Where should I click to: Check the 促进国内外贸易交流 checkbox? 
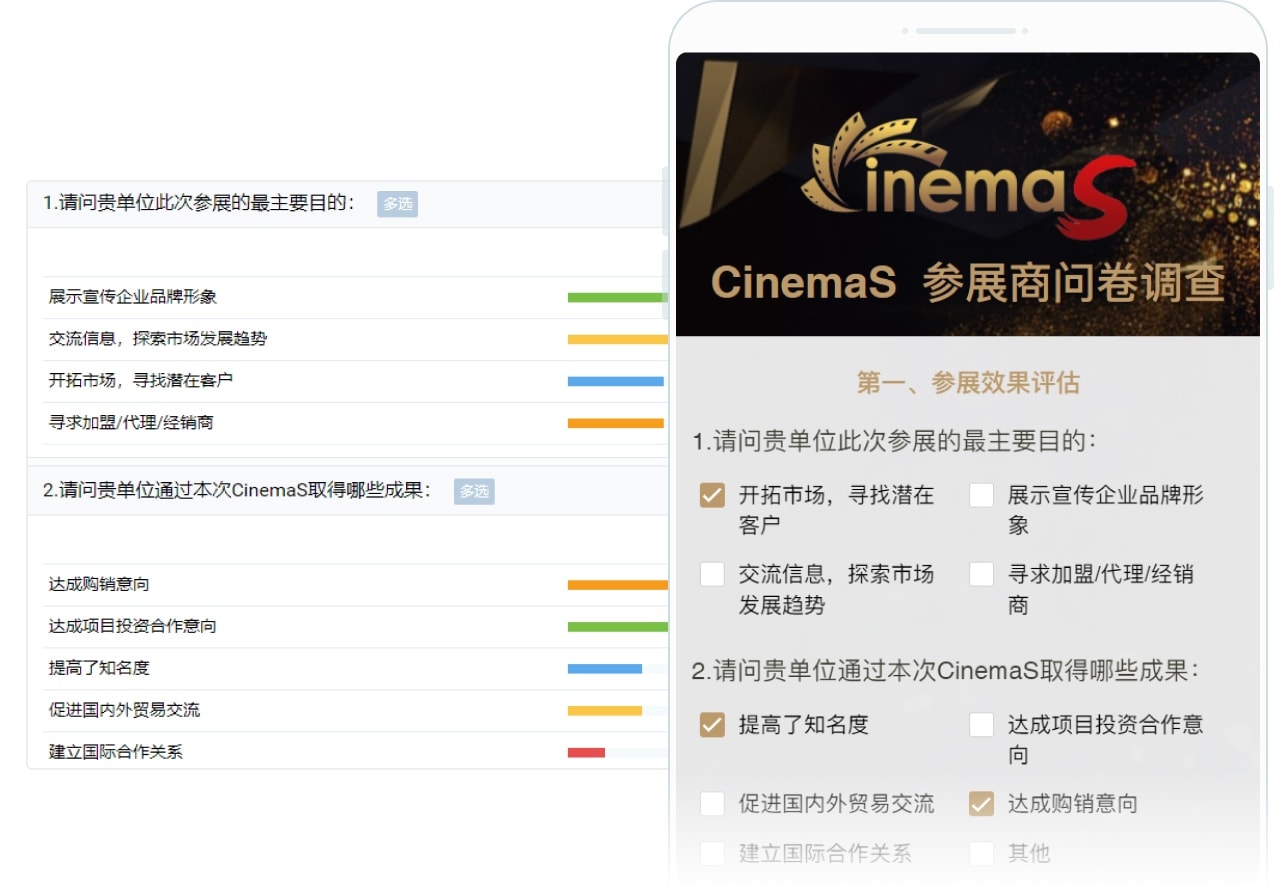pos(712,804)
